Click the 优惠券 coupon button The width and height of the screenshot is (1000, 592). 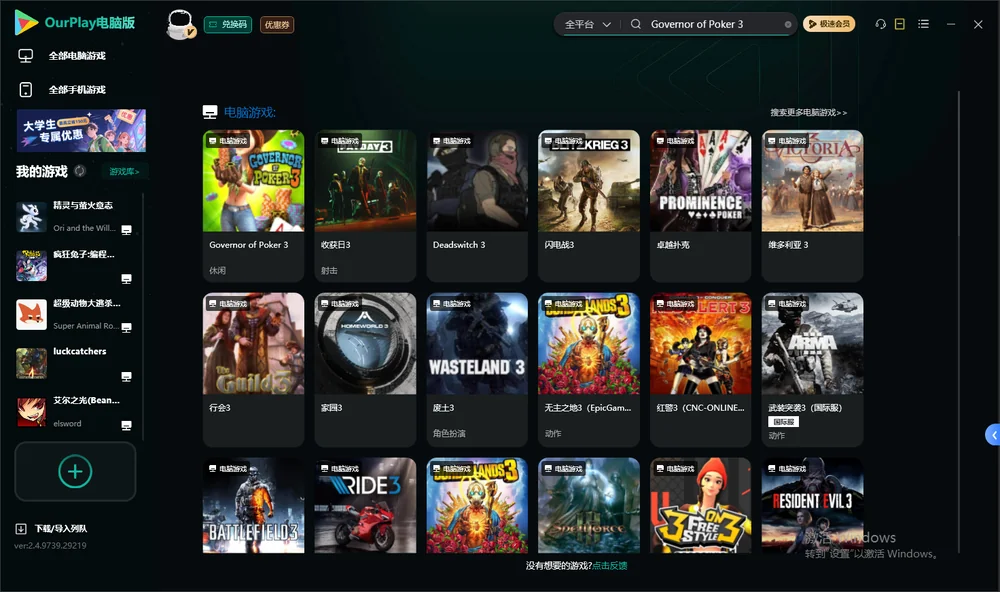(x=277, y=25)
